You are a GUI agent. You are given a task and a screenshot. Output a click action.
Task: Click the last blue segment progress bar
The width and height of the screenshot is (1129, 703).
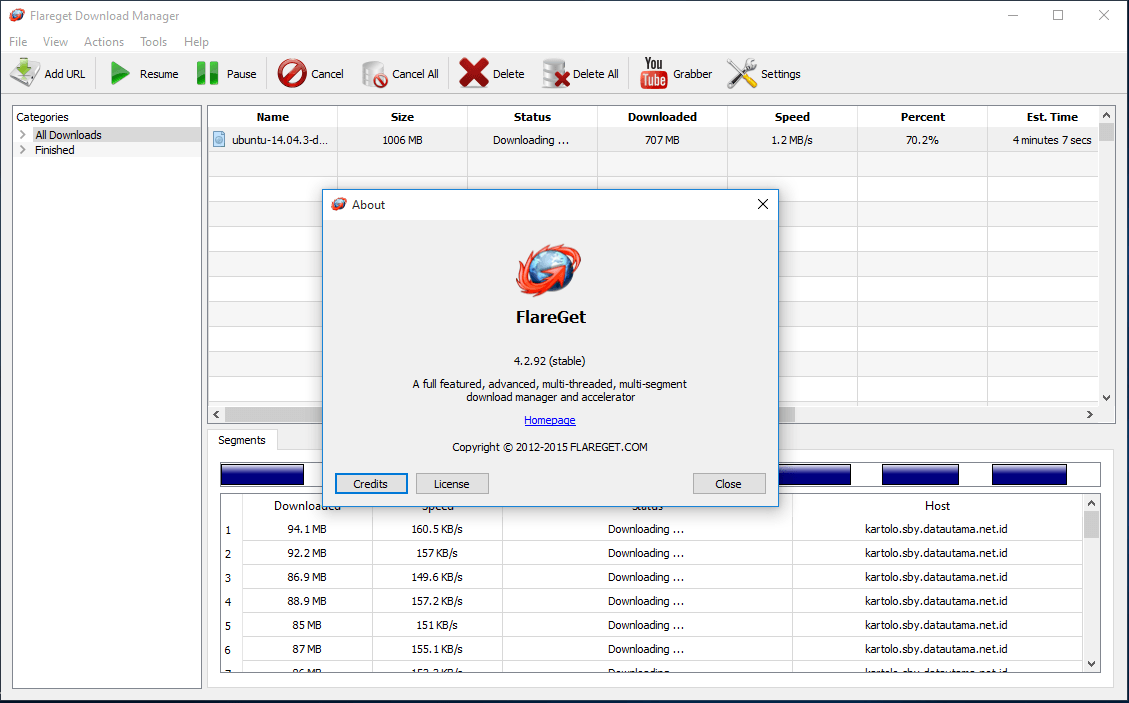pyautogui.click(x=1029, y=474)
